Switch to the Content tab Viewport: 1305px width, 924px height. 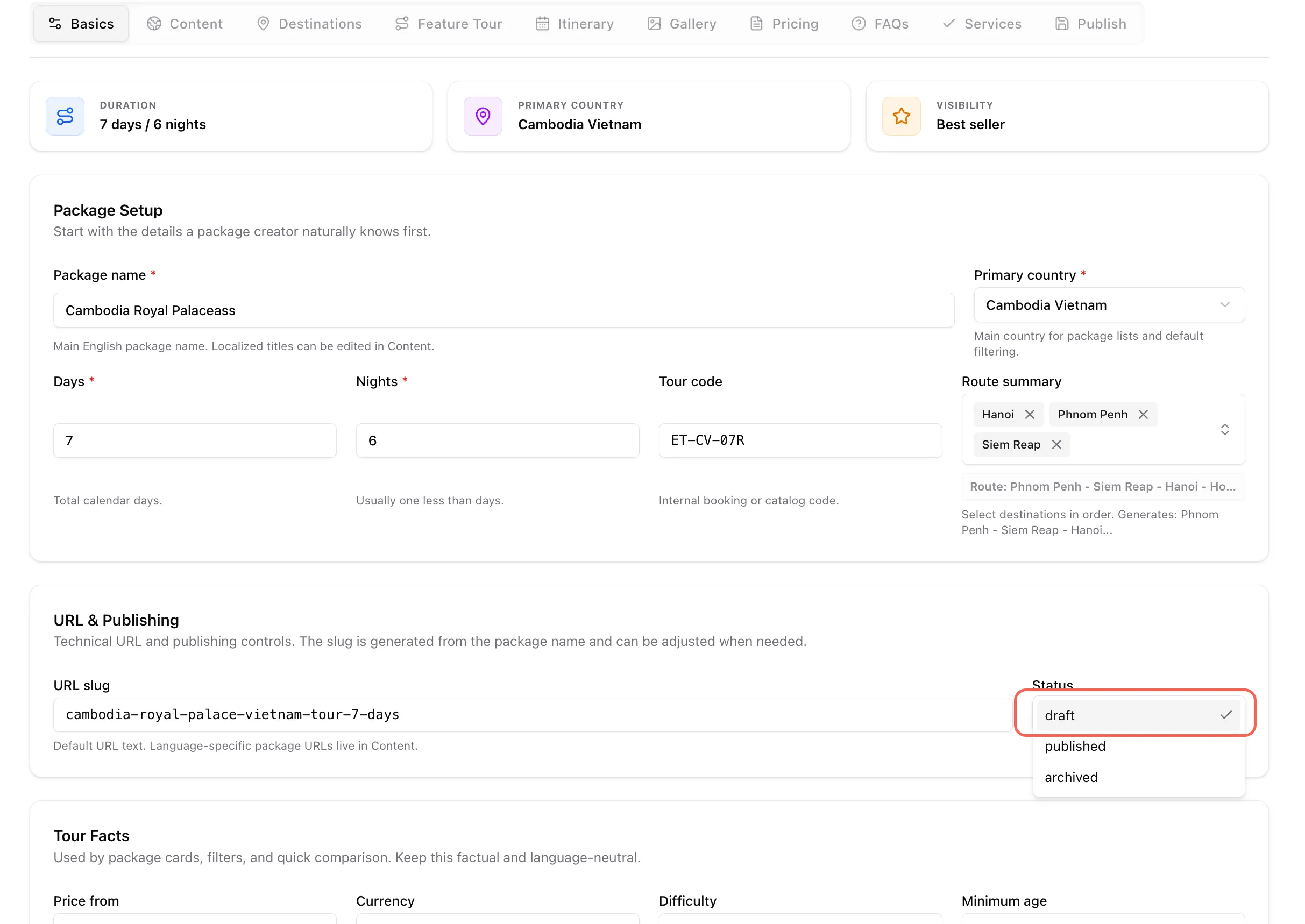coord(185,24)
